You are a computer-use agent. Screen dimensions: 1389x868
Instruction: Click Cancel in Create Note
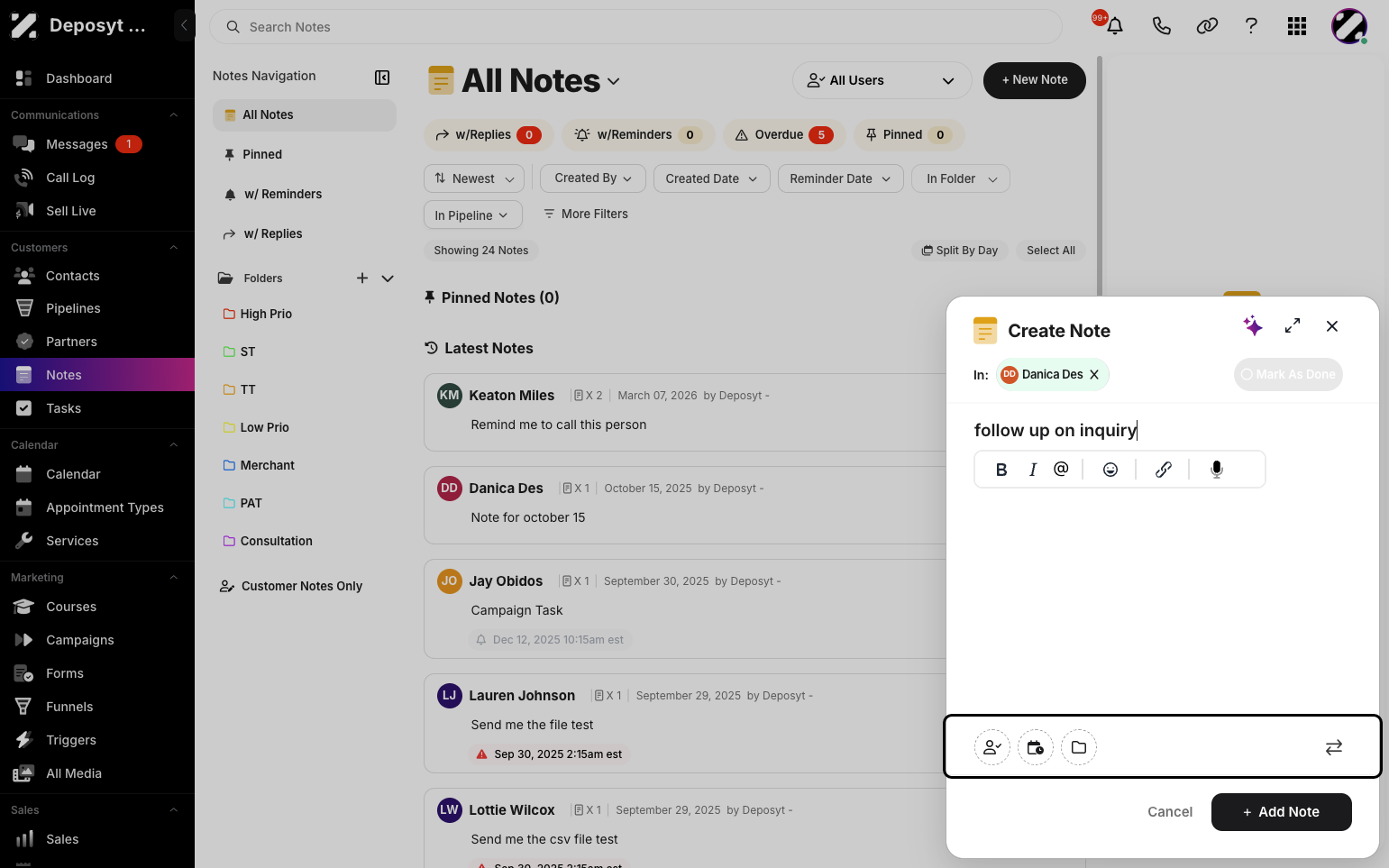(1170, 812)
